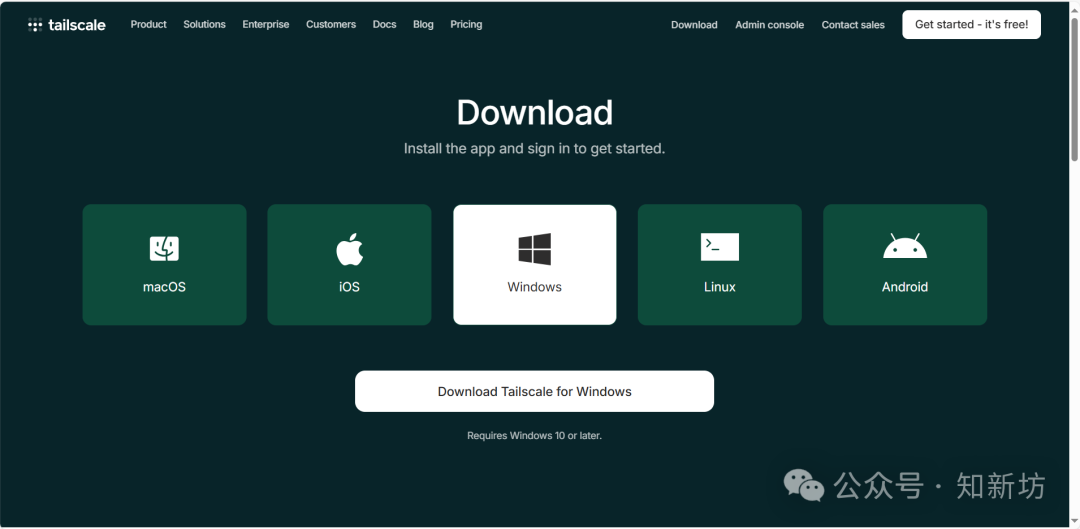Pick the Linux terminal icon tile
Screen dimensions: 1080x529
coord(719,265)
